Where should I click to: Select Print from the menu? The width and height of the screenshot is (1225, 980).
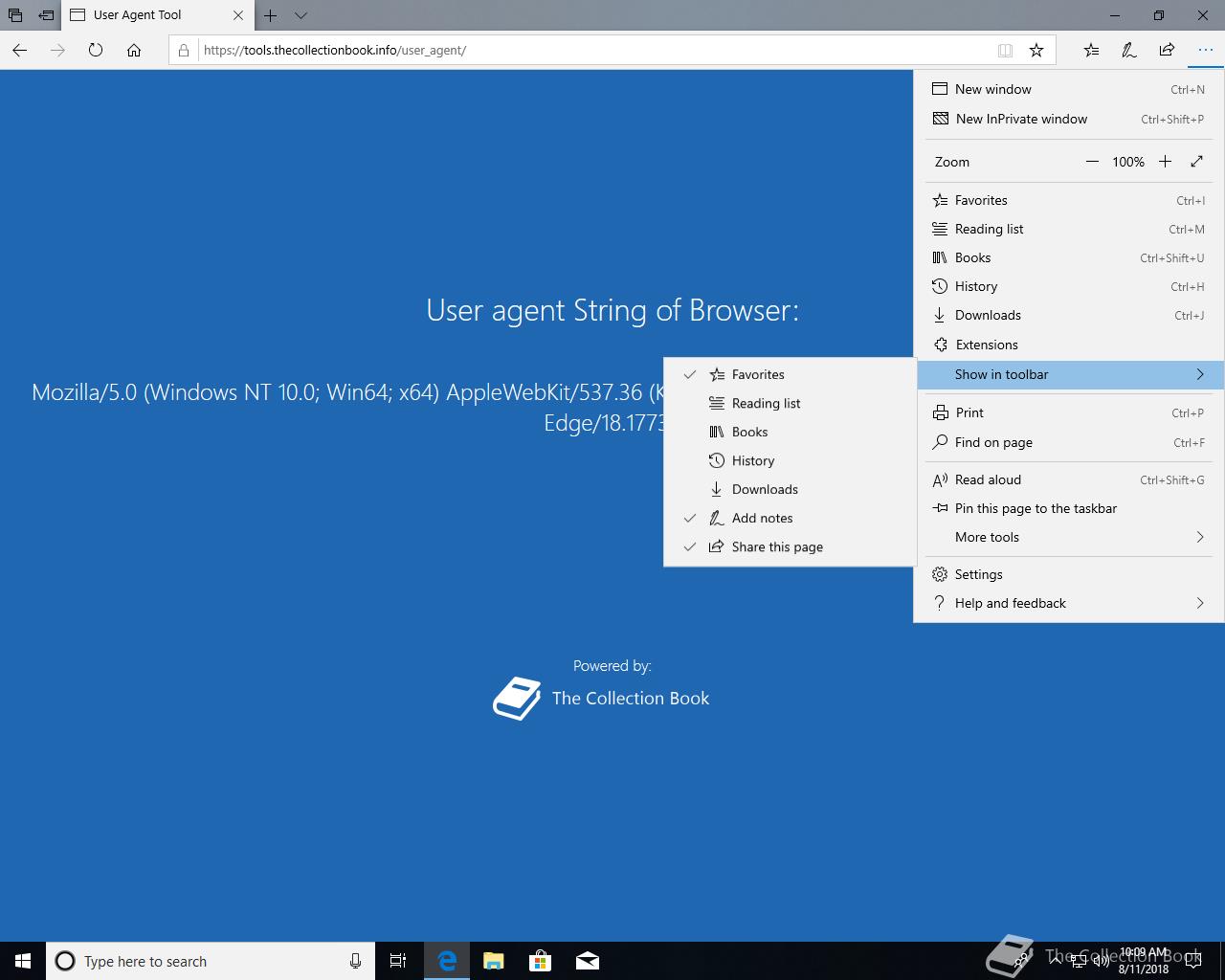pyautogui.click(x=1068, y=412)
